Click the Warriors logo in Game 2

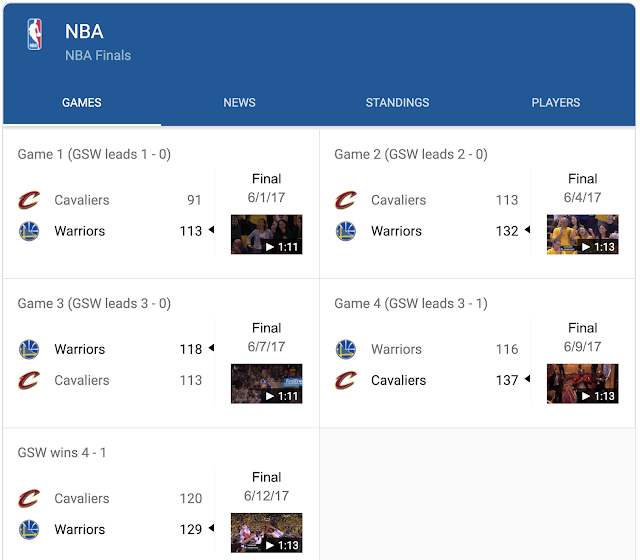point(346,231)
